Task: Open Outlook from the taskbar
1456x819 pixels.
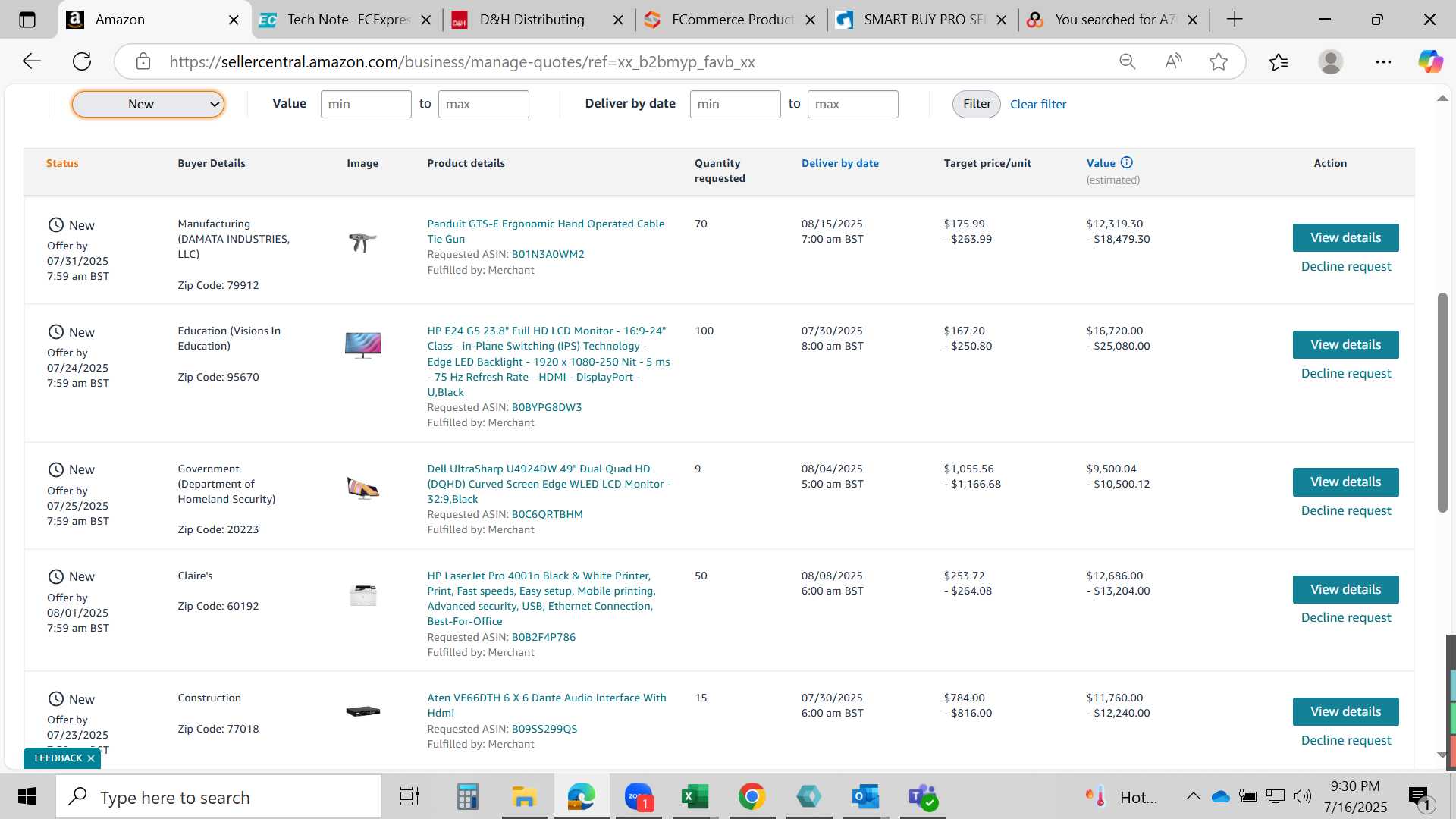Action: pyautogui.click(x=865, y=797)
